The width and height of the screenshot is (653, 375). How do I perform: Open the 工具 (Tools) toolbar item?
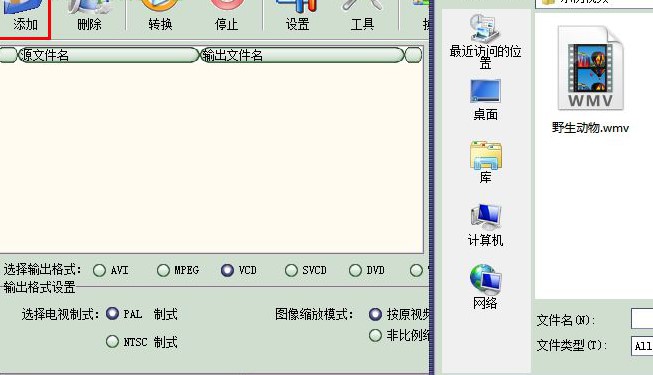coord(362,17)
